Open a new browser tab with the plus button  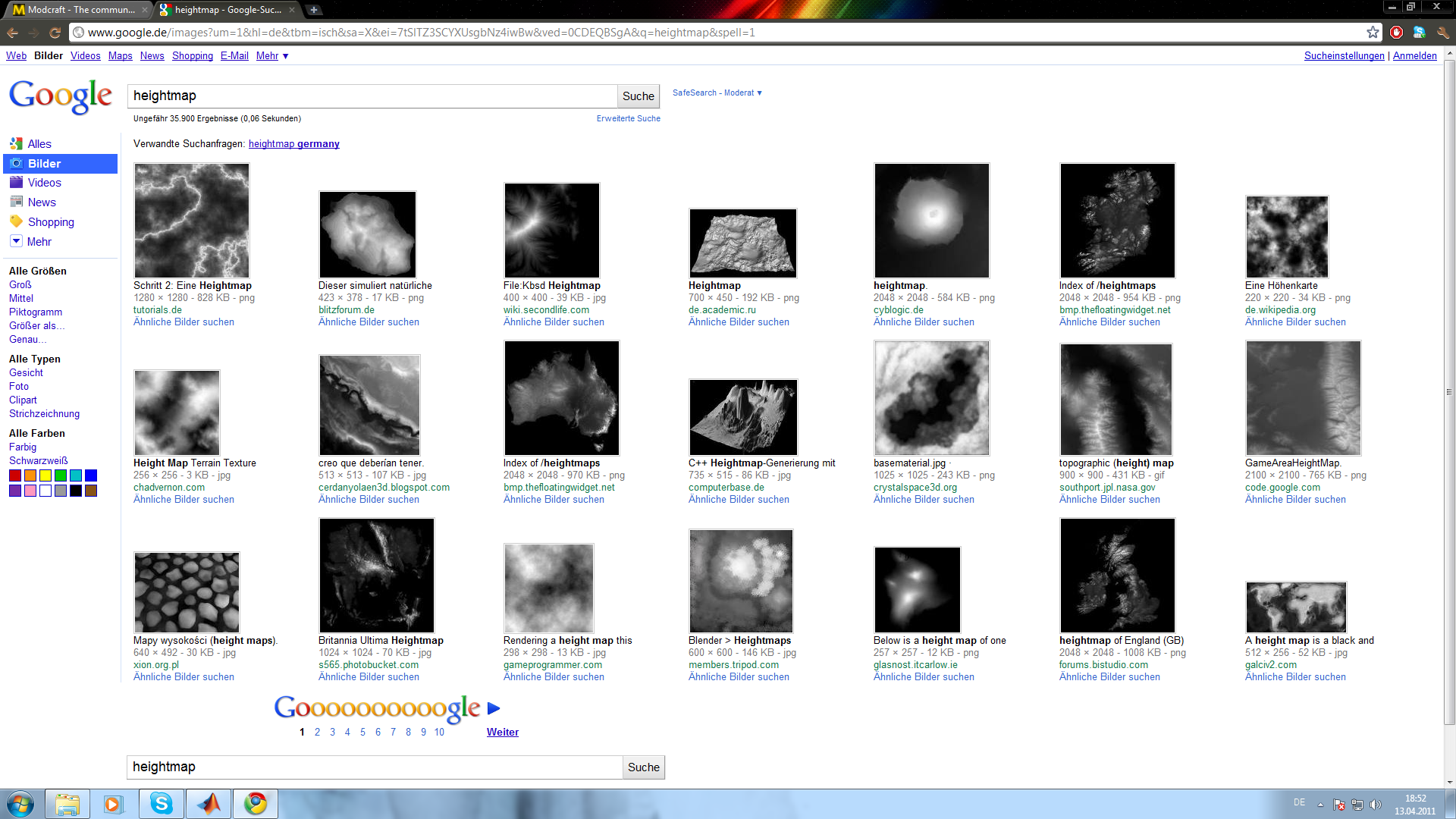tap(313, 10)
